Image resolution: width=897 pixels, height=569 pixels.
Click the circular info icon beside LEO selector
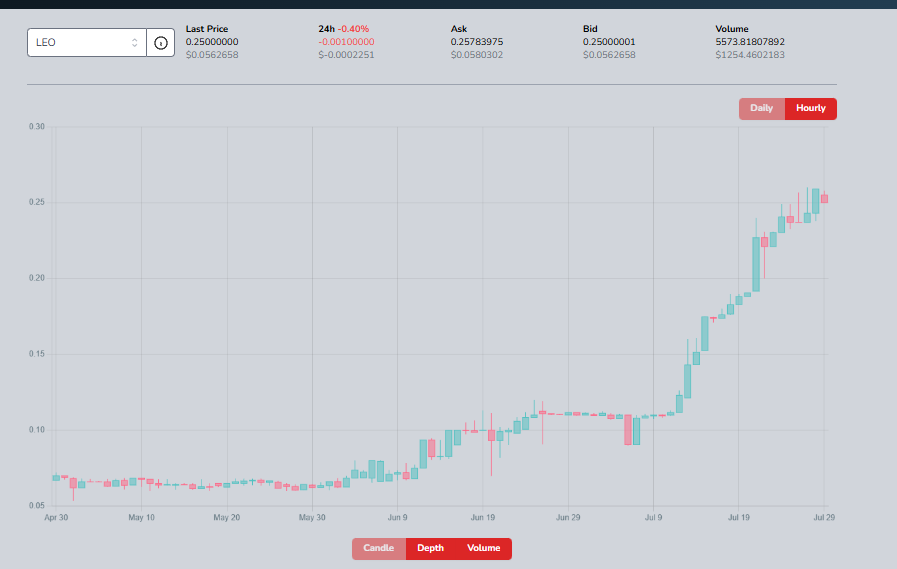point(161,43)
